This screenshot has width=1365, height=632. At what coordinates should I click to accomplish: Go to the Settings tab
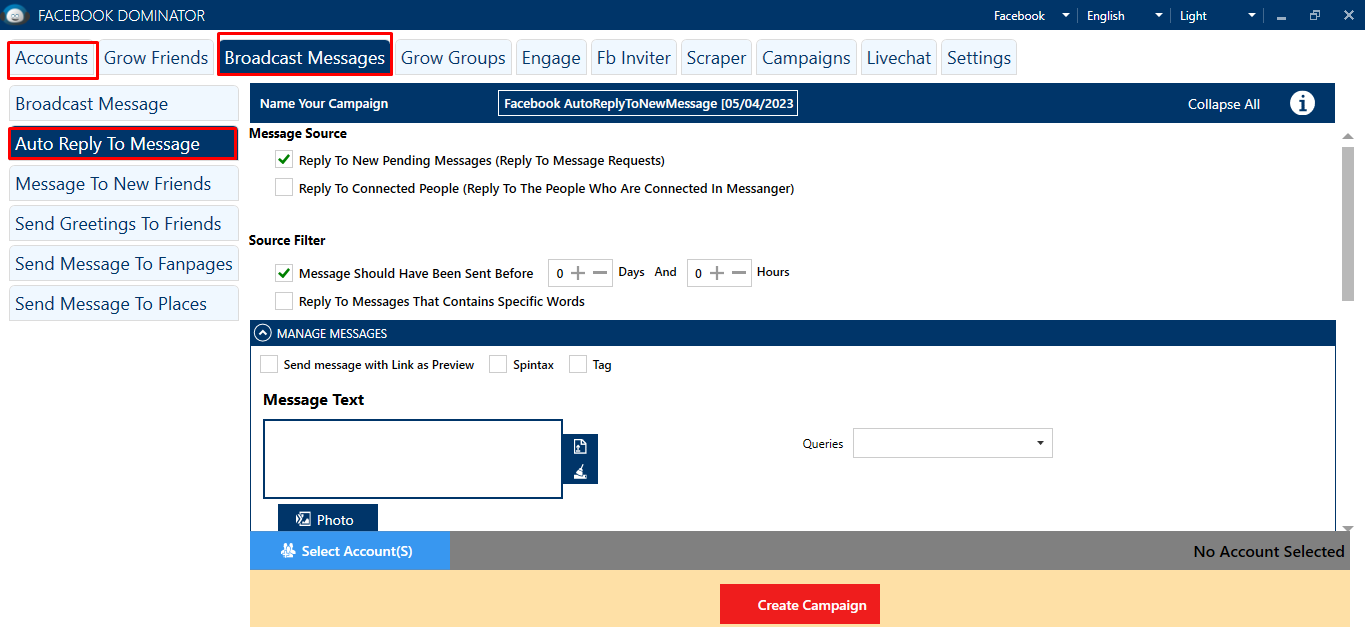pos(979,58)
